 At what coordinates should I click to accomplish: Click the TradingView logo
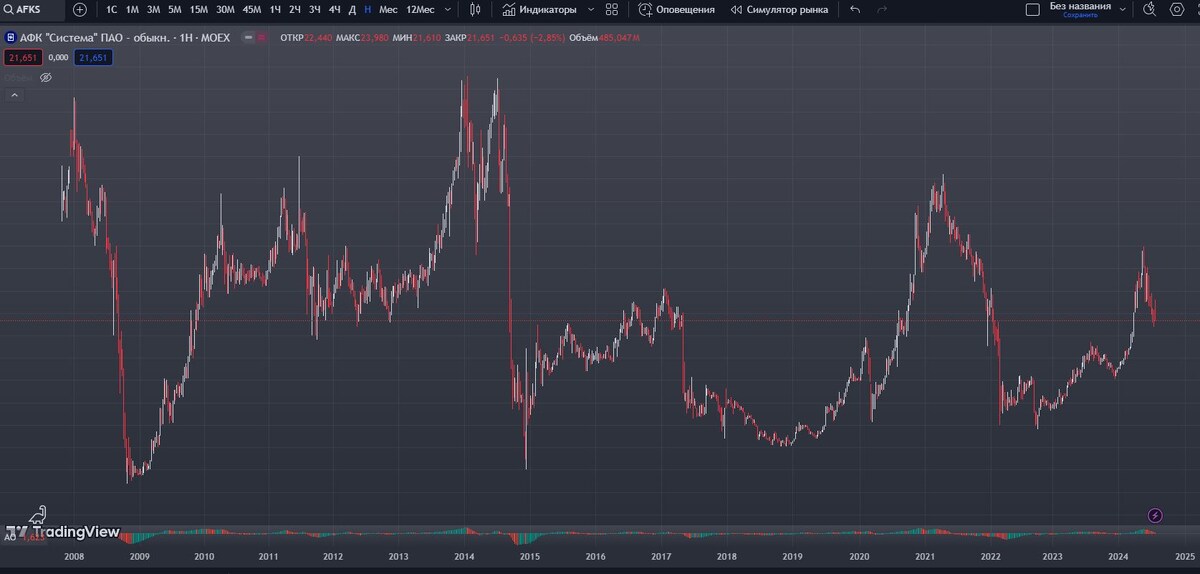pyautogui.click(x=62, y=531)
